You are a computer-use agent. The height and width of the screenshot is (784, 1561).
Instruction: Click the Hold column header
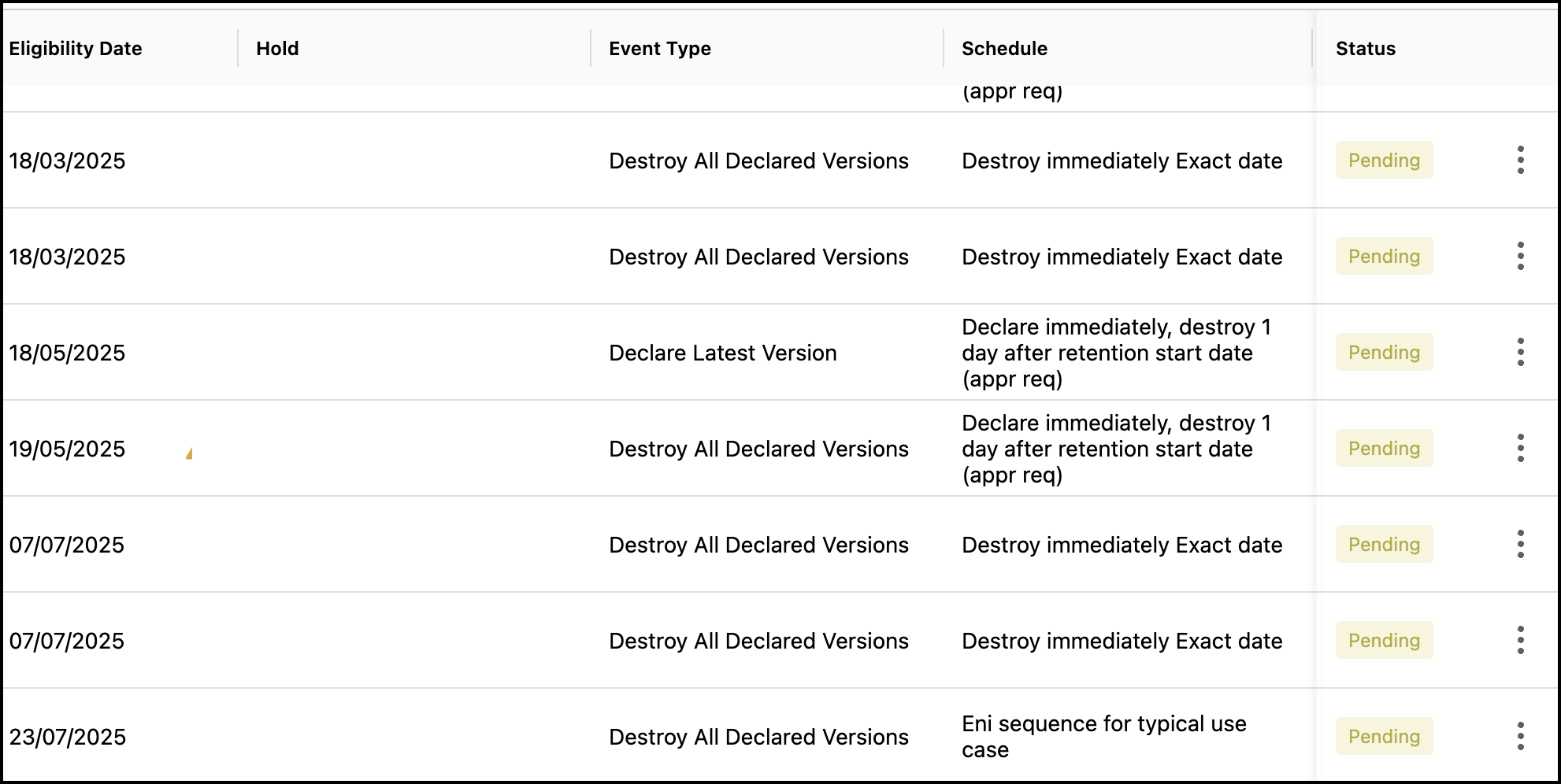(277, 49)
